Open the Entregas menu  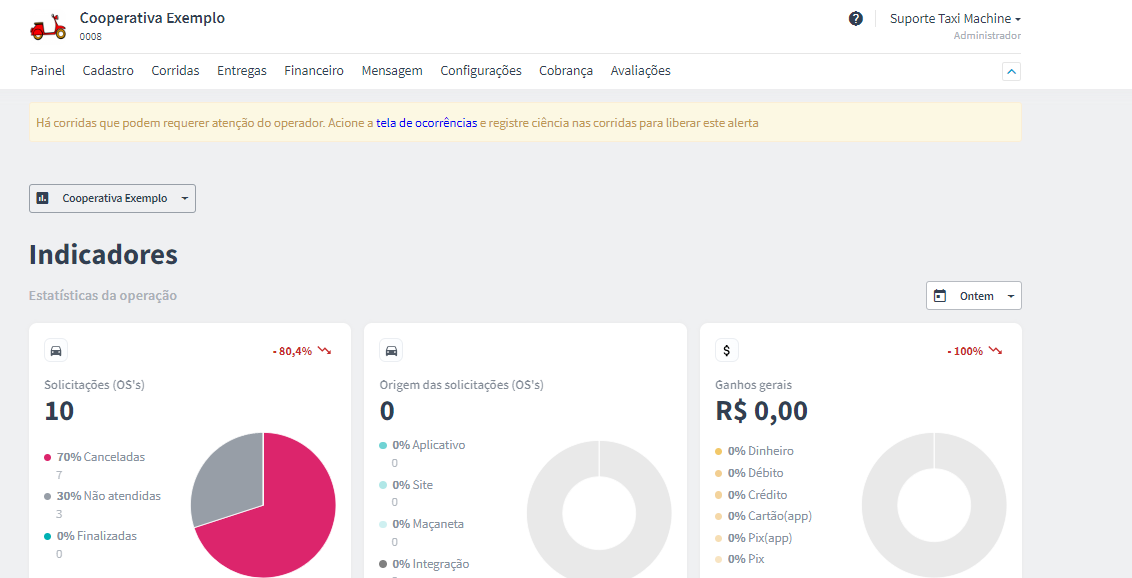(242, 71)
